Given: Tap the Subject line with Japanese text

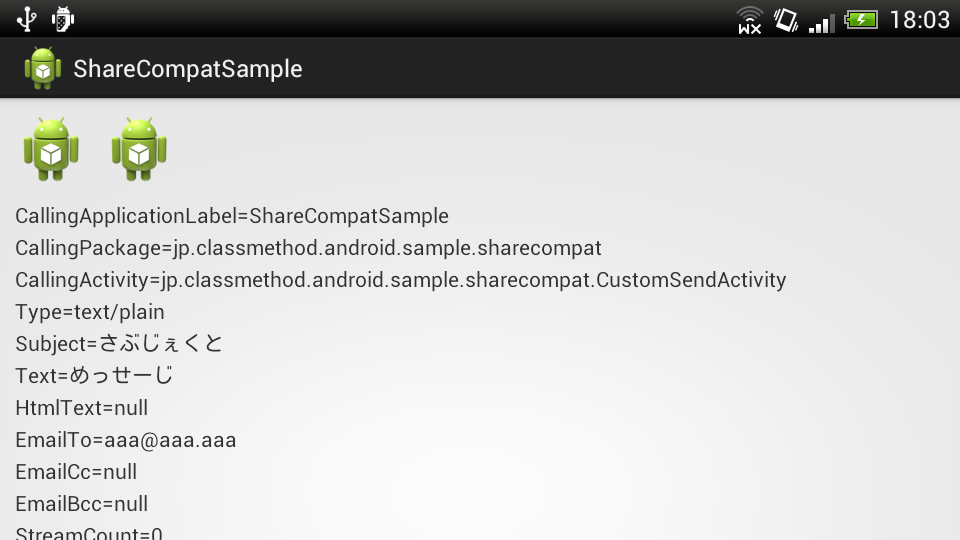Looking at the screenshot, I should point(119,344).
